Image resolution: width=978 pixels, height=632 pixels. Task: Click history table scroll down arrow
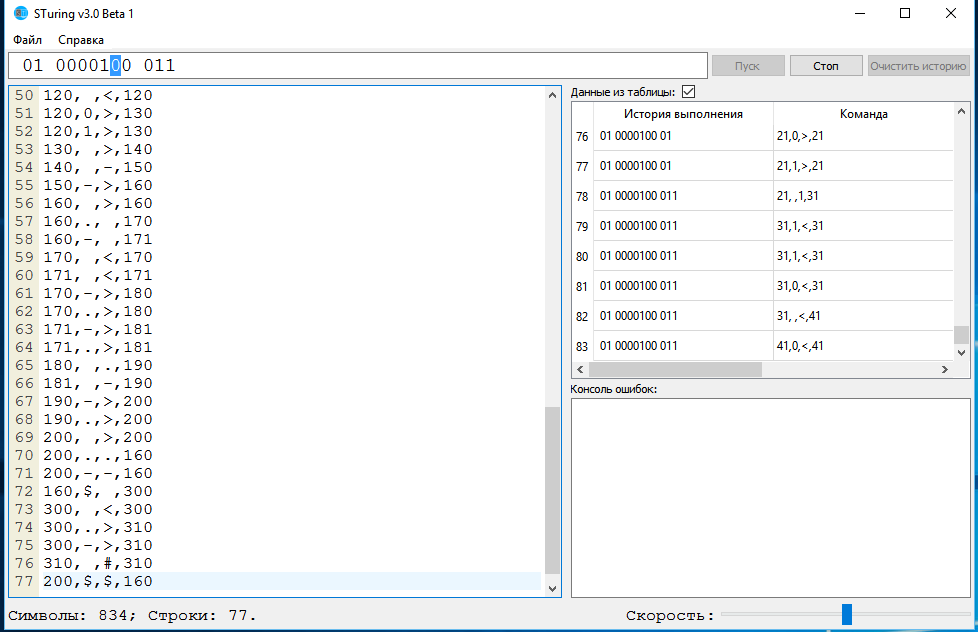(x=961, y=352)
